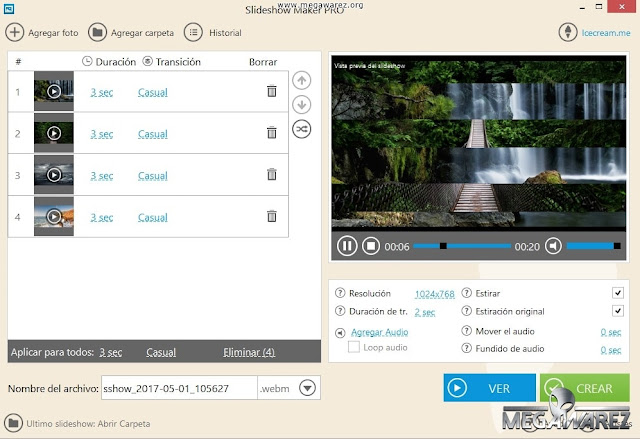The height and width of the screenshot is (439, 640).
Task: Enable the Loop audio checkbox
Action: point(353,347)
